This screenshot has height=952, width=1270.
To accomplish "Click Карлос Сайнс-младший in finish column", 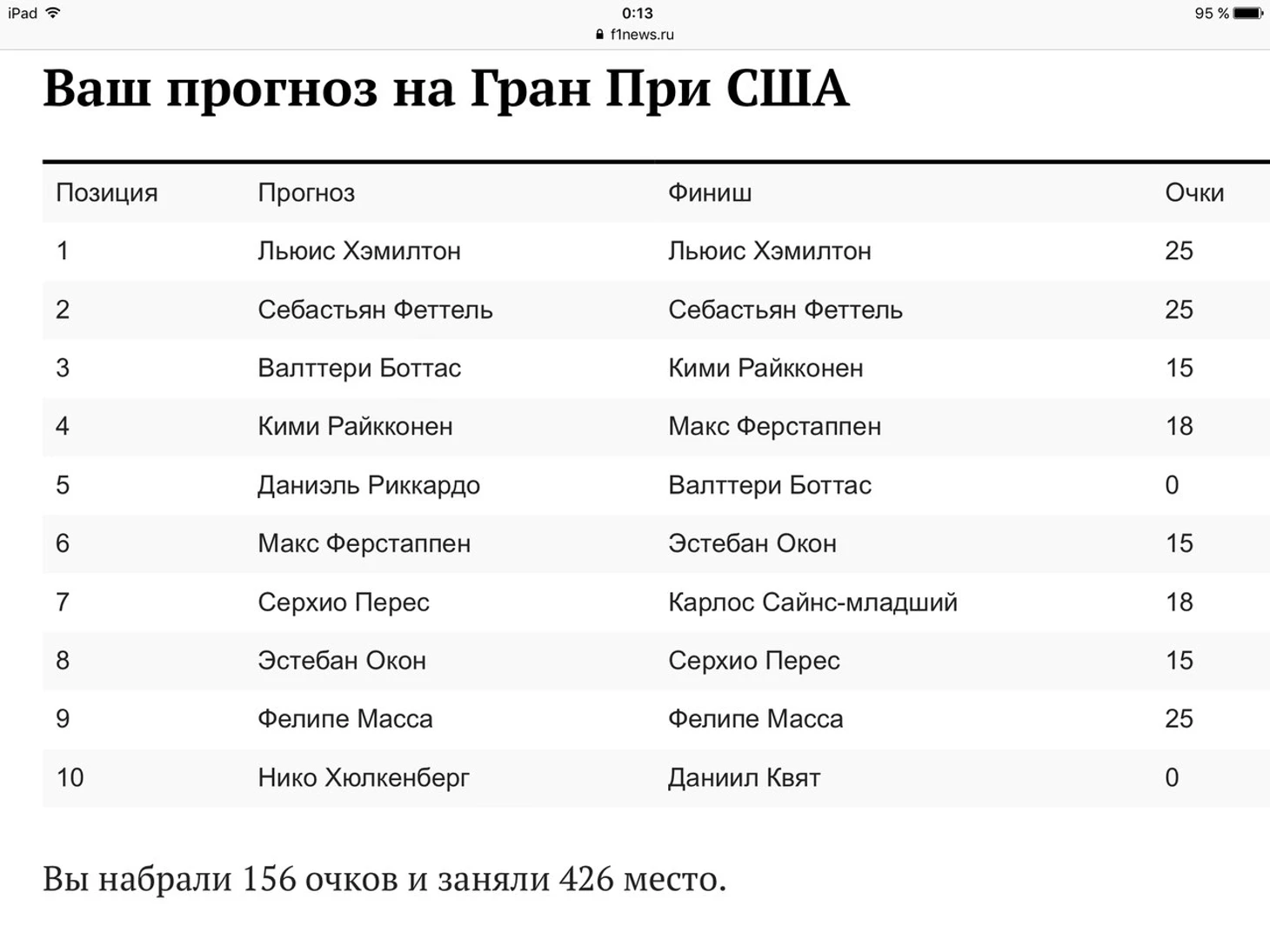I will point(812,602).
